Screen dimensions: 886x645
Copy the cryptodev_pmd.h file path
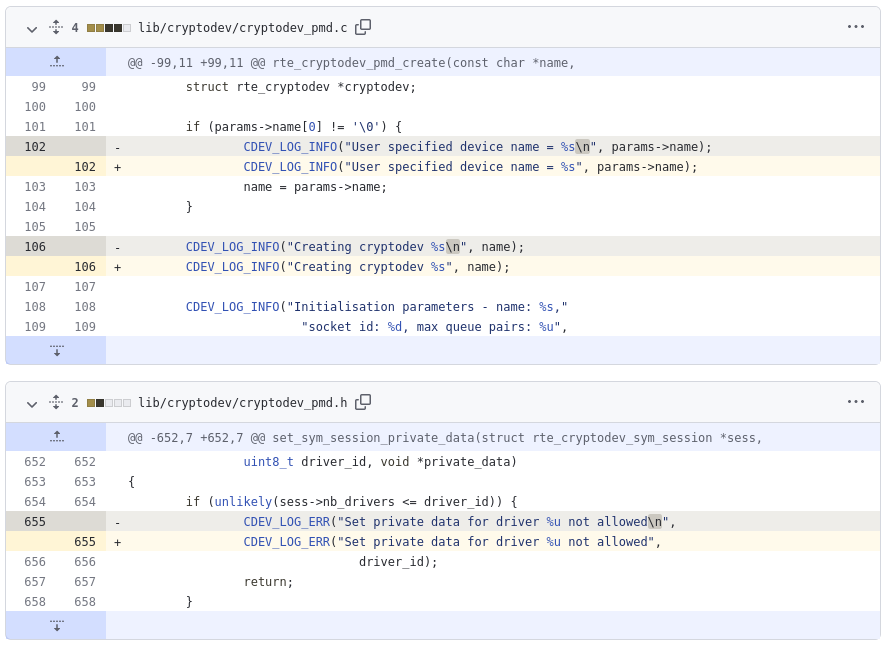click(x=363, y=403)
